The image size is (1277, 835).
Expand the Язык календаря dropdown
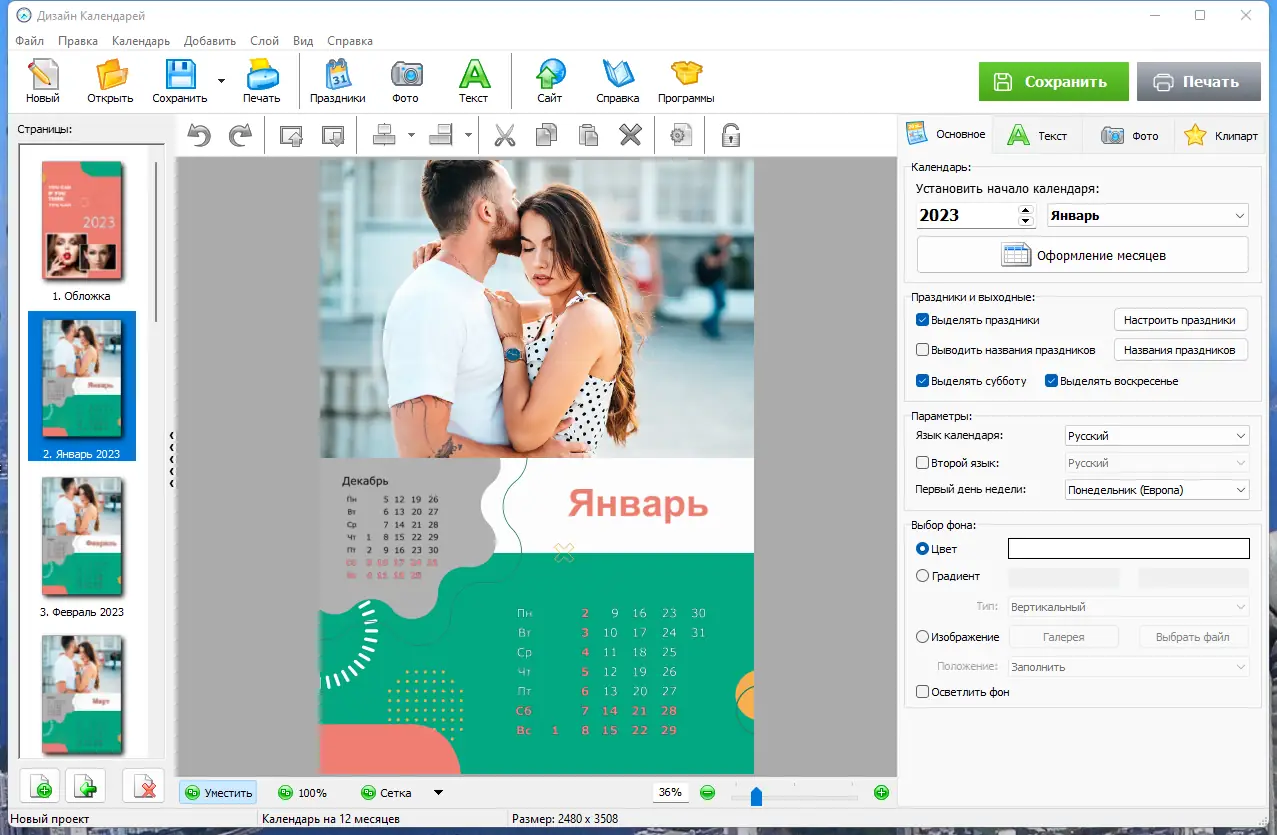[x=1157, y=436]
